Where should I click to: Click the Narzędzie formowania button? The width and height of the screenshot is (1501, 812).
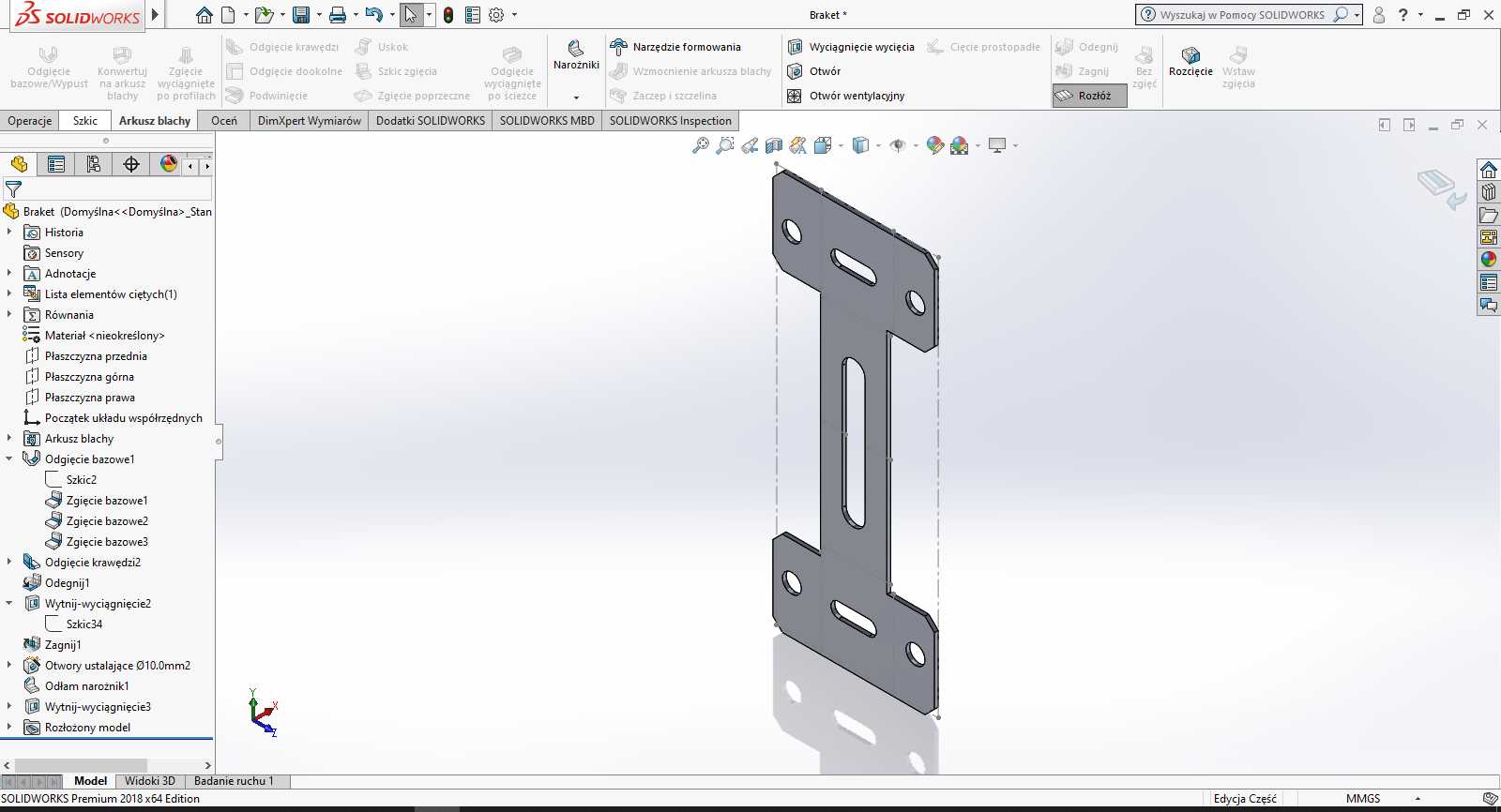pos(675,47)
